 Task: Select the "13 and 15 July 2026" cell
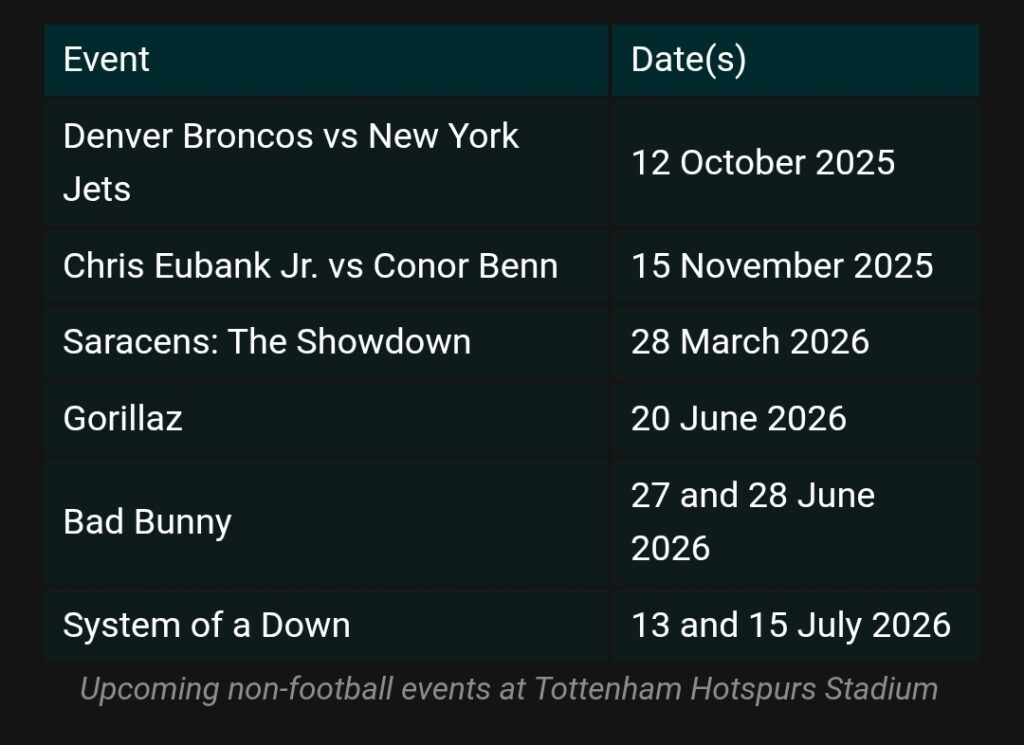click(x=790, y=626)
